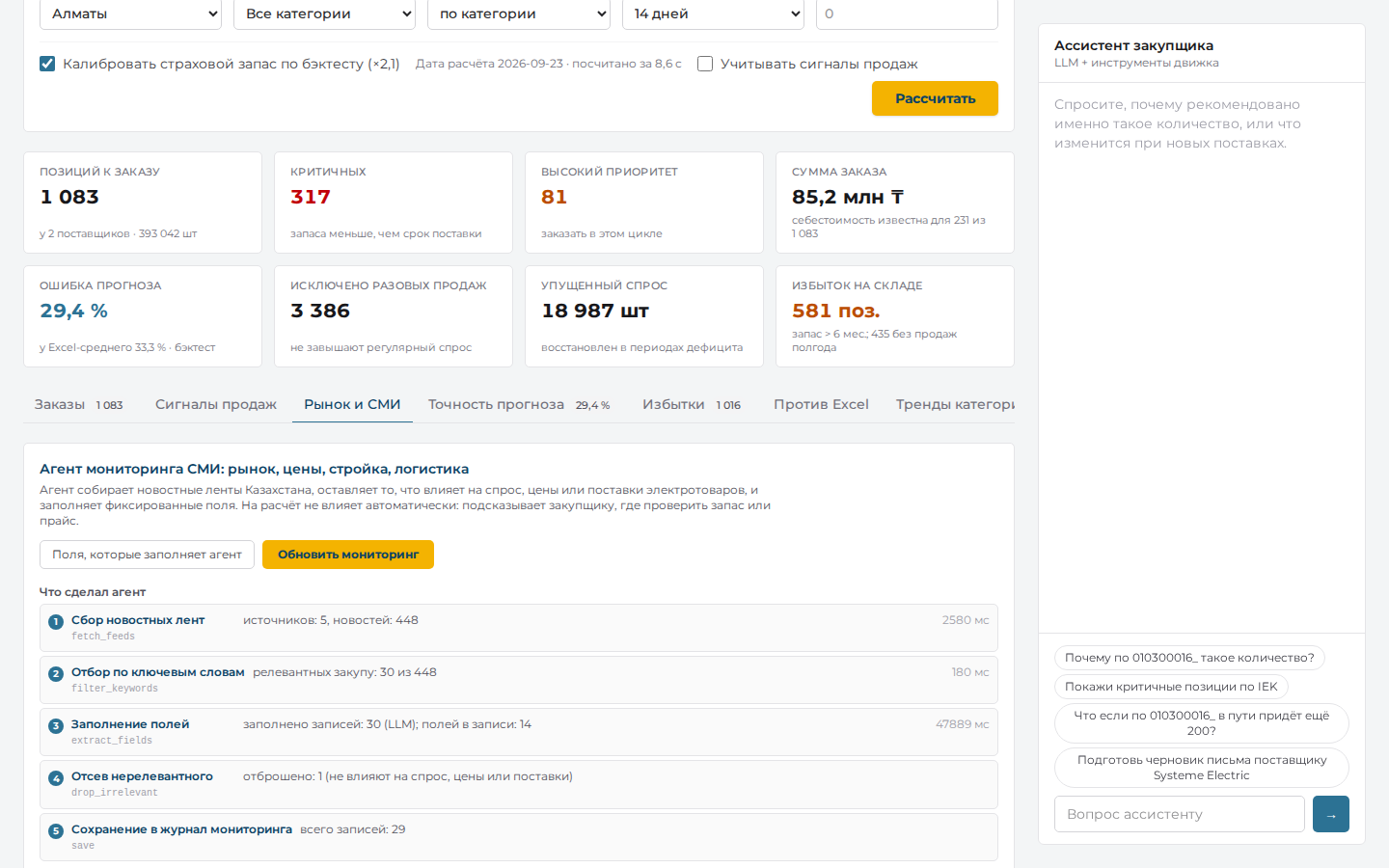Disable the Калибровать страховой запас checkbox
1389x868 pixels.
47,64
